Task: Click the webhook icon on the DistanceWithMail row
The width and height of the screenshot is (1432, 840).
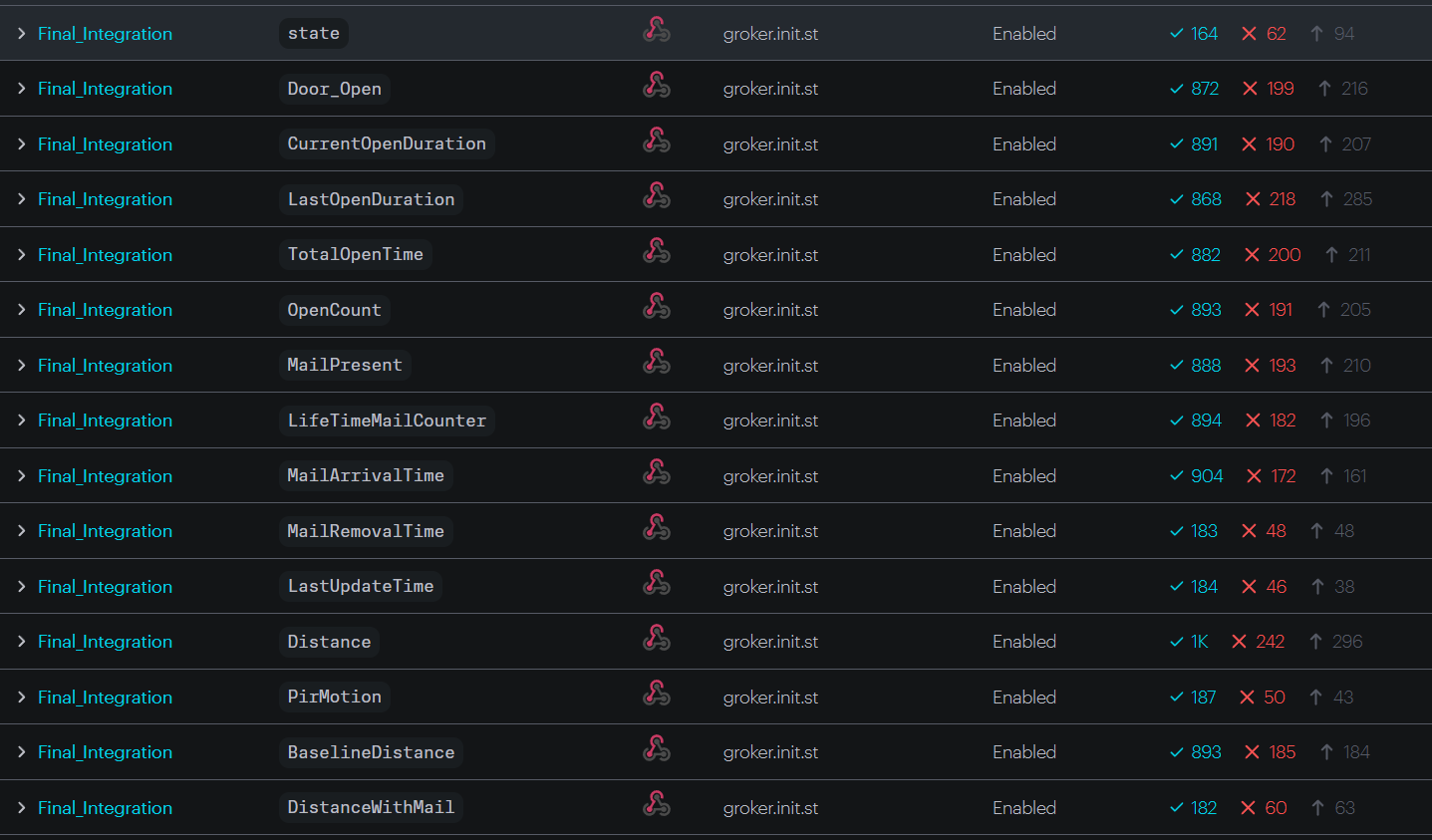Action: point(657,807)
